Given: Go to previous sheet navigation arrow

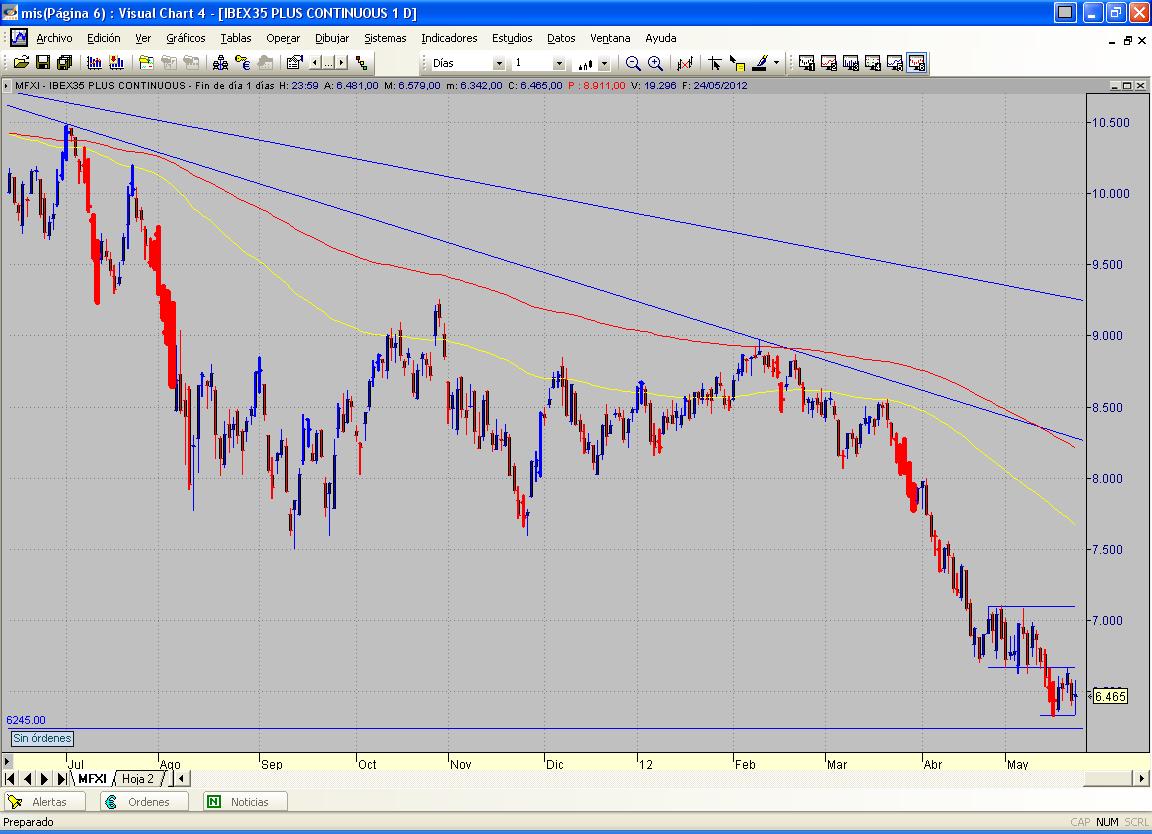Looking at the screenshot, I should 27,778.
